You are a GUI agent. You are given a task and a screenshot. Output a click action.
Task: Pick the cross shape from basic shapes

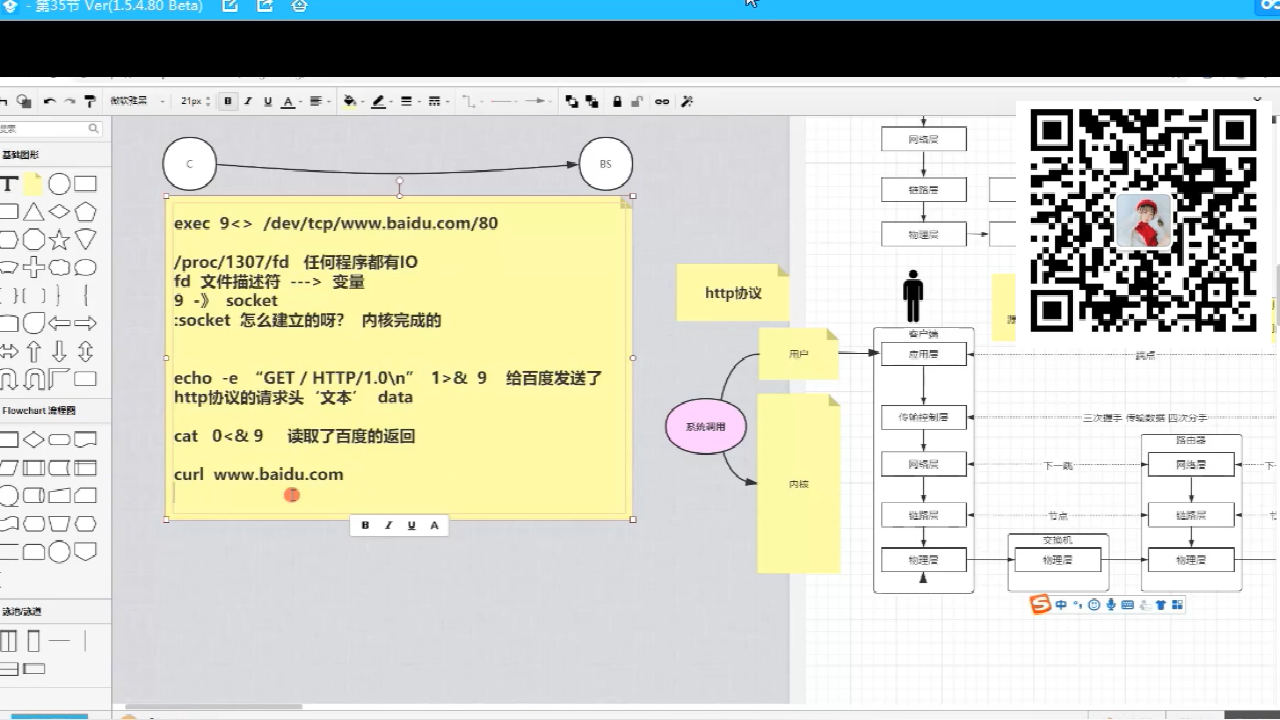34,268
